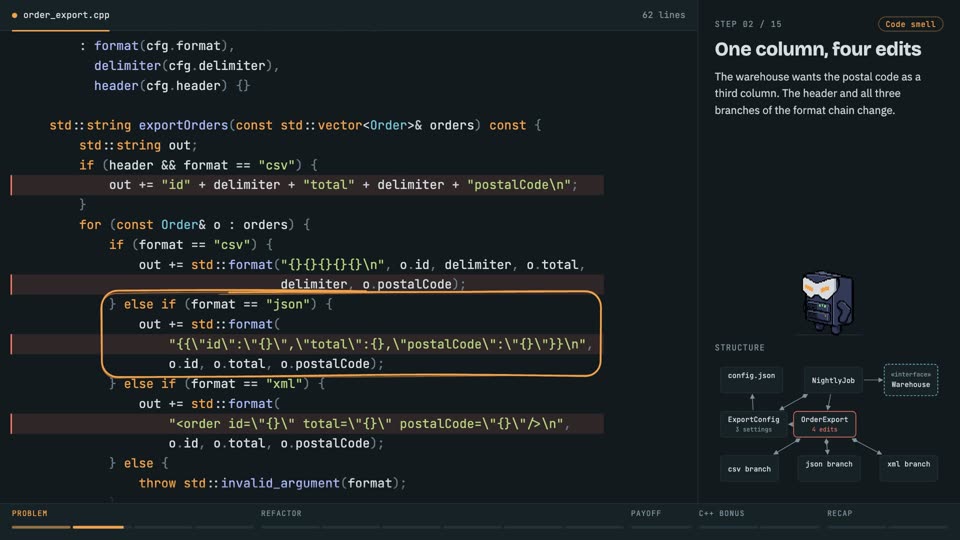Click the progress segment directly under C++ BONUS

(729, 527)
